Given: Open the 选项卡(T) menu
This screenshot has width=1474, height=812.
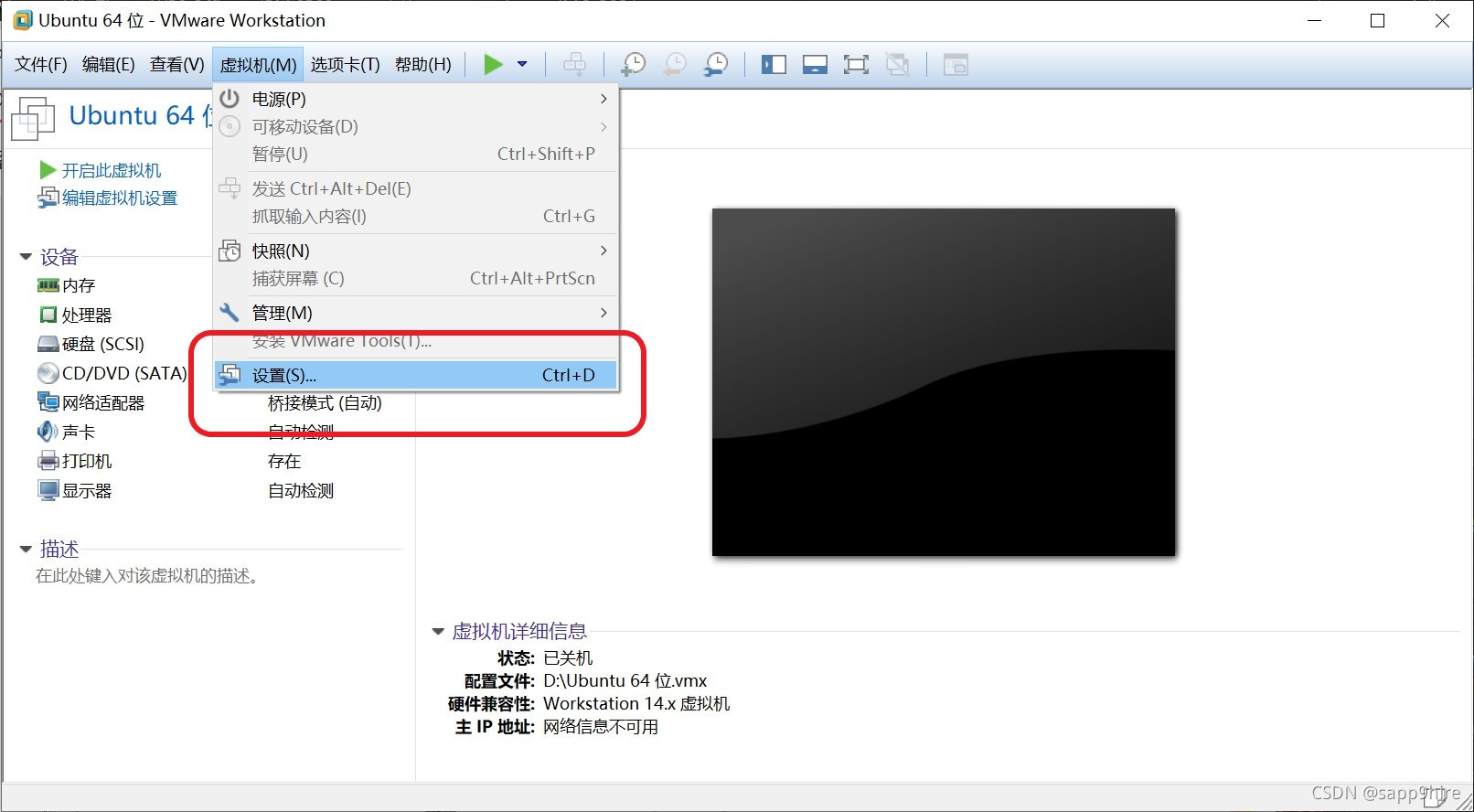Looking at the screenshot, I should pyautogui.click(x=345, y=64).
